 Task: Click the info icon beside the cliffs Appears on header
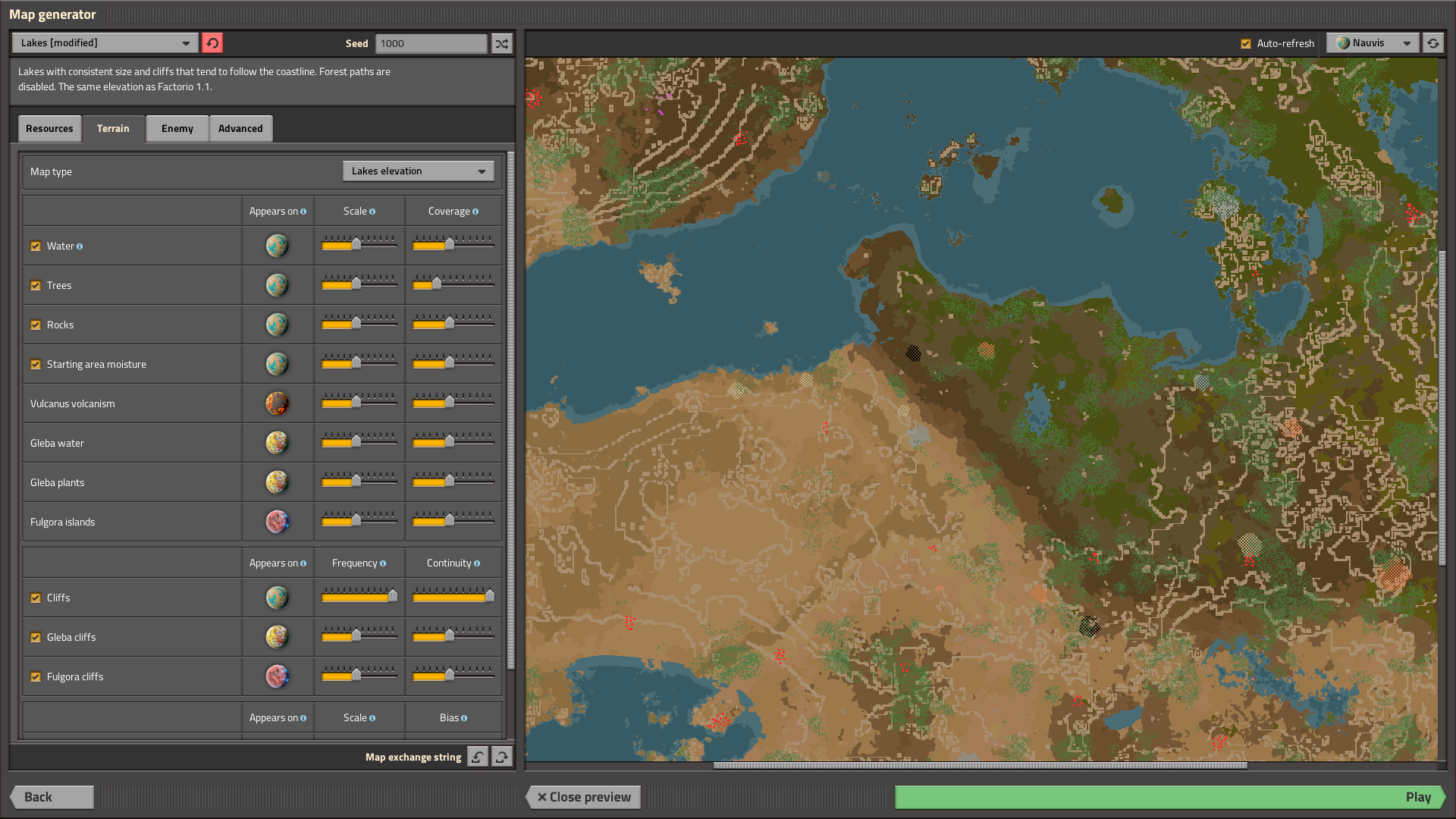tap(303, 563)
